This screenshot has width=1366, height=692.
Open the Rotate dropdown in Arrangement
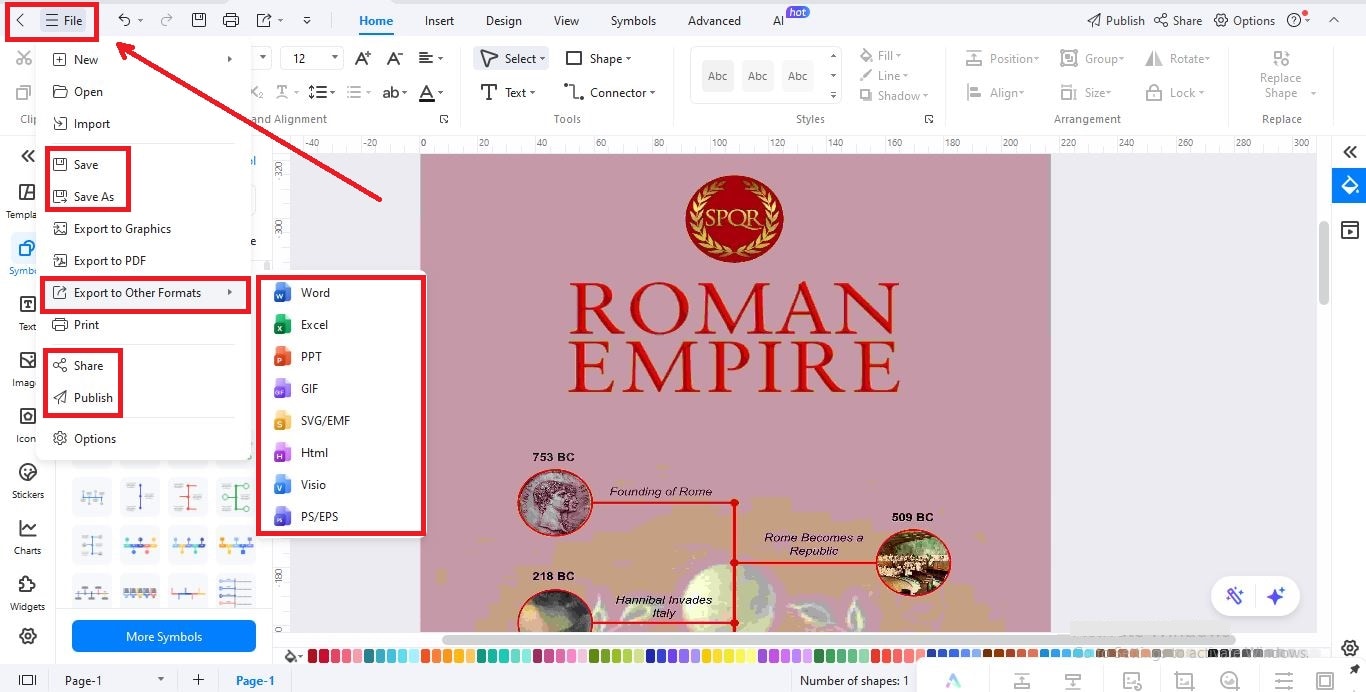click(x=1179, y=59)
